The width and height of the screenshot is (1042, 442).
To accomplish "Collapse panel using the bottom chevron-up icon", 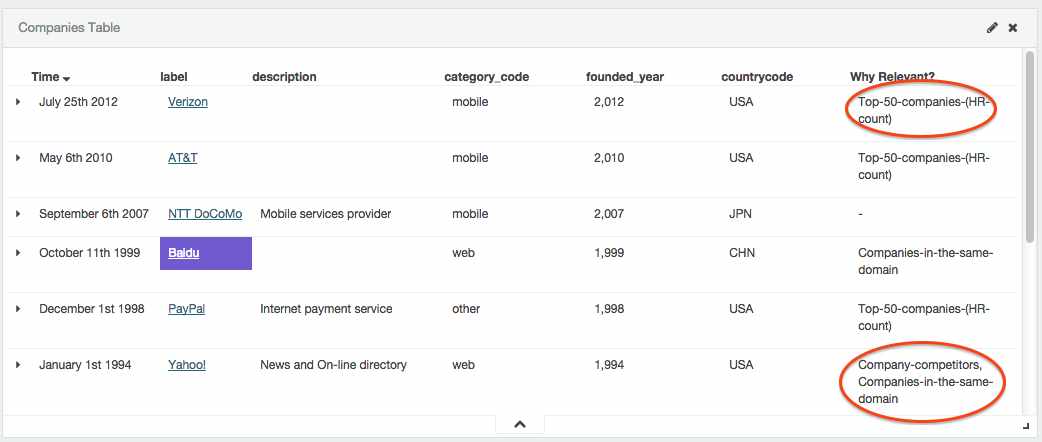I will [x=520, y=424].
